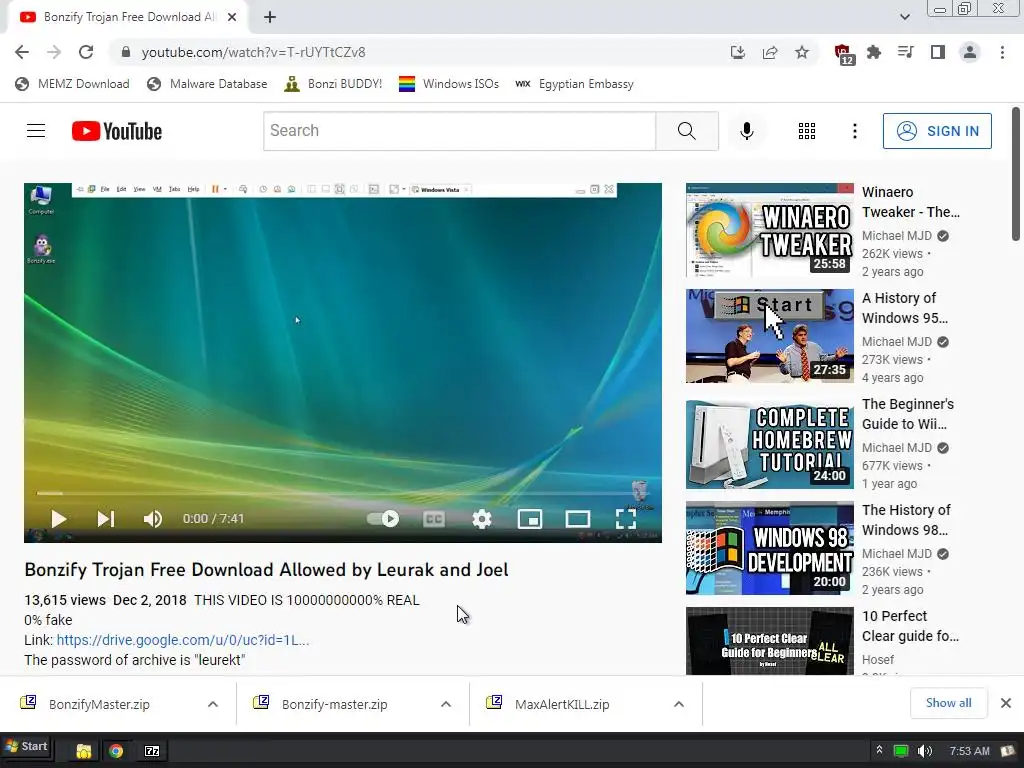Show hidden system tray icons
The height and width of the screenshot is (768, 1024).
[880, 750]
